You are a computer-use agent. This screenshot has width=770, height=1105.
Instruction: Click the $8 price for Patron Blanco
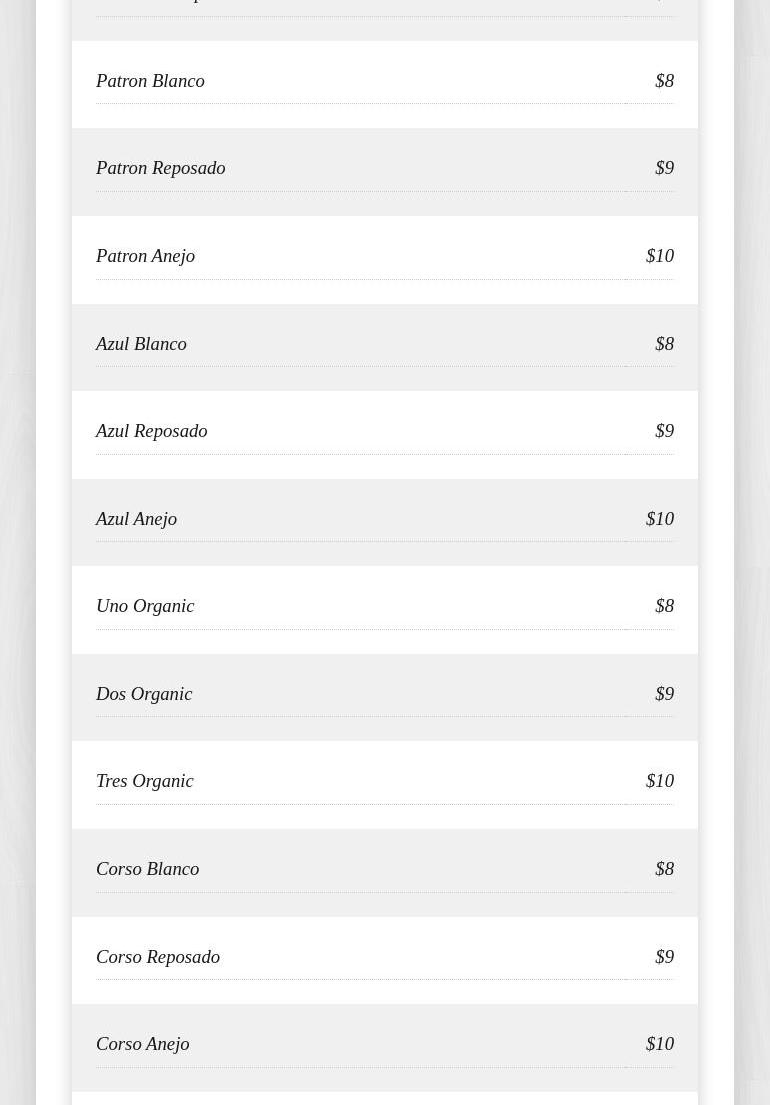[x=664, y=81]
